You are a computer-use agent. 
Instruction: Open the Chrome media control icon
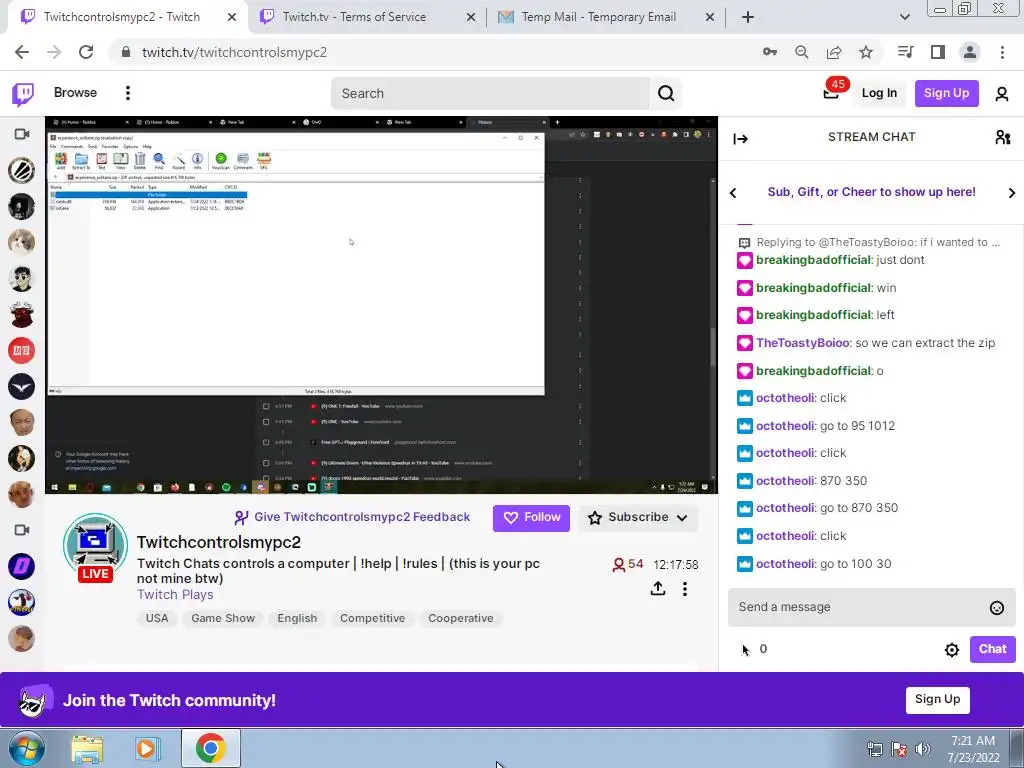coord(905,52)
